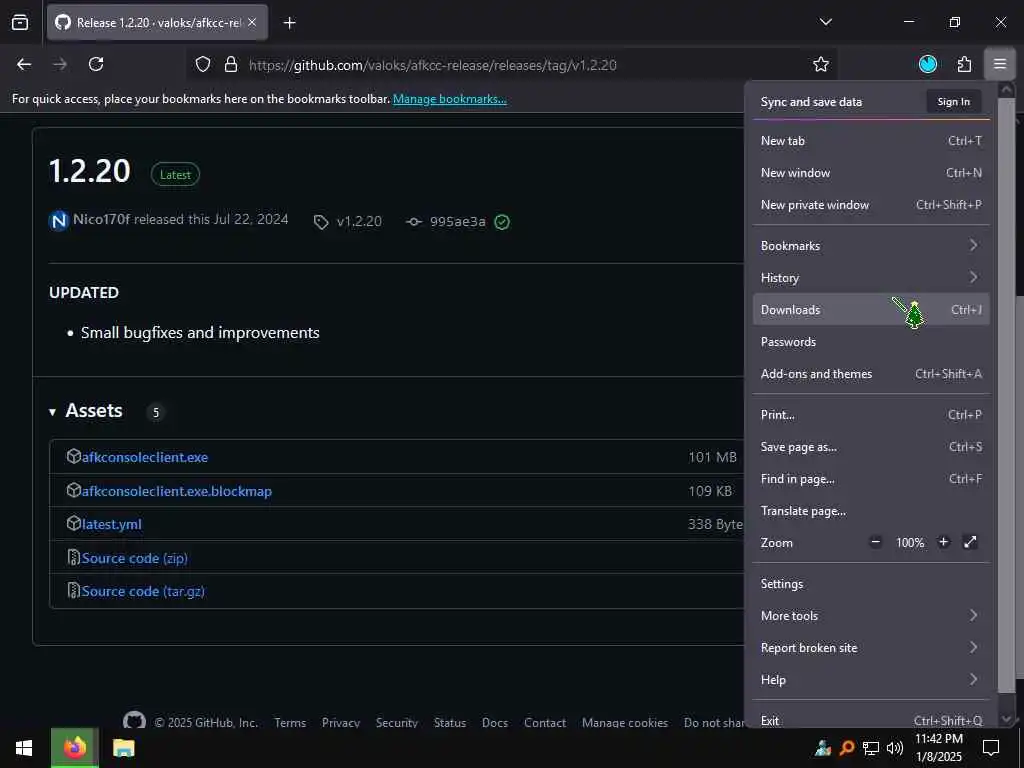This screenshot has height=768, width=1024.
Task: Open Passwords menu entry
Action: 871,342
